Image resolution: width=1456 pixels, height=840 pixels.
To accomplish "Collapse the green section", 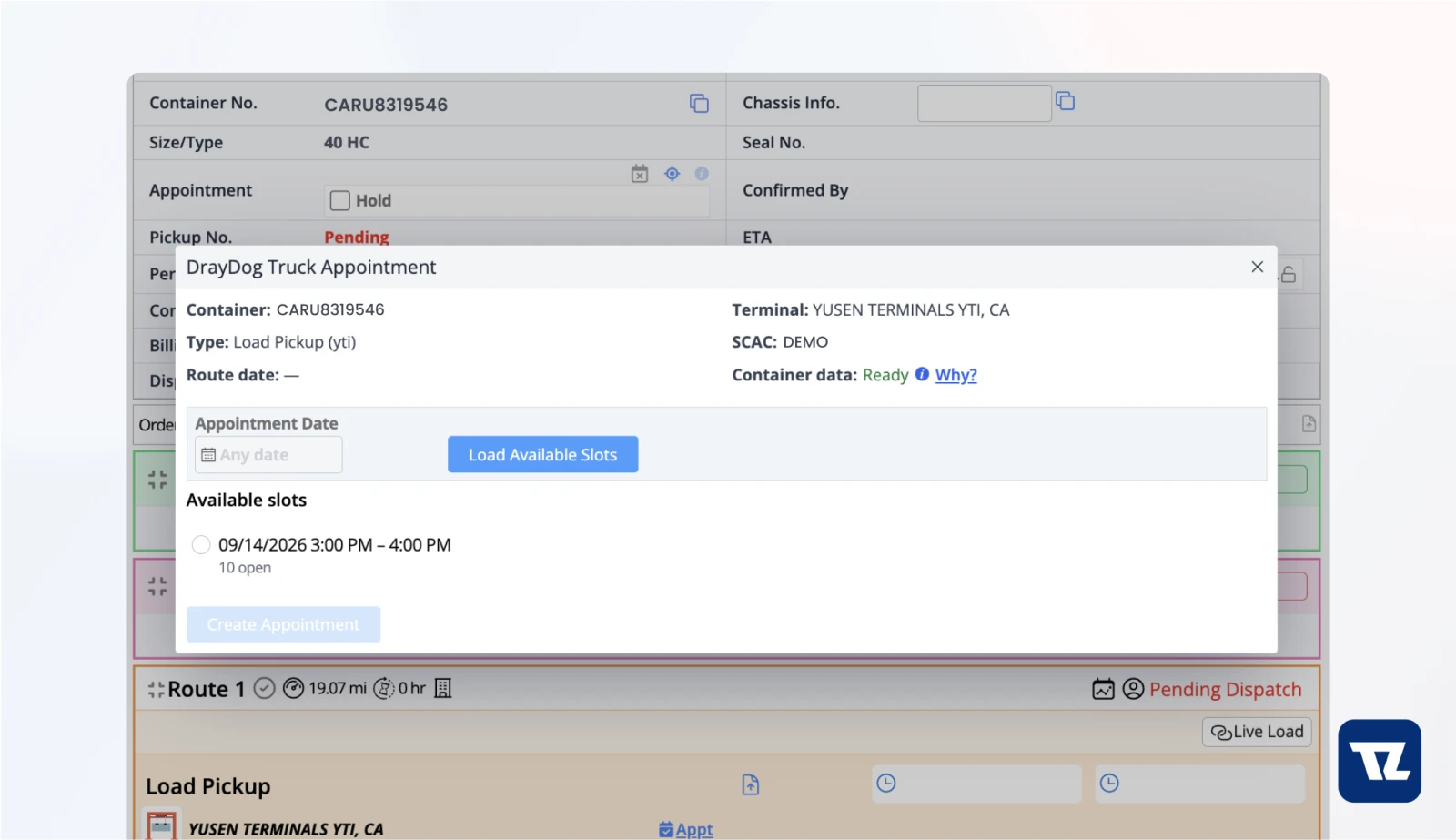I will 157,480.
